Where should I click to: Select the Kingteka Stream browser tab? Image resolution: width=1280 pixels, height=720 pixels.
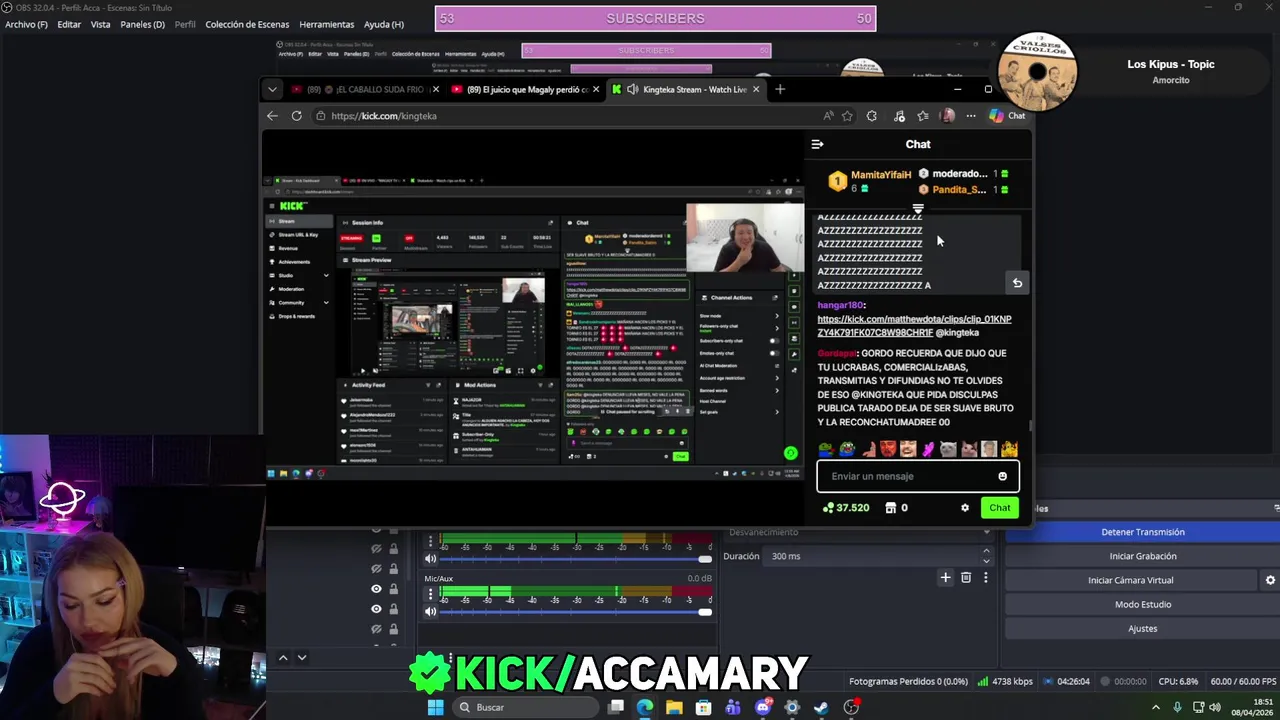point(685,89)
